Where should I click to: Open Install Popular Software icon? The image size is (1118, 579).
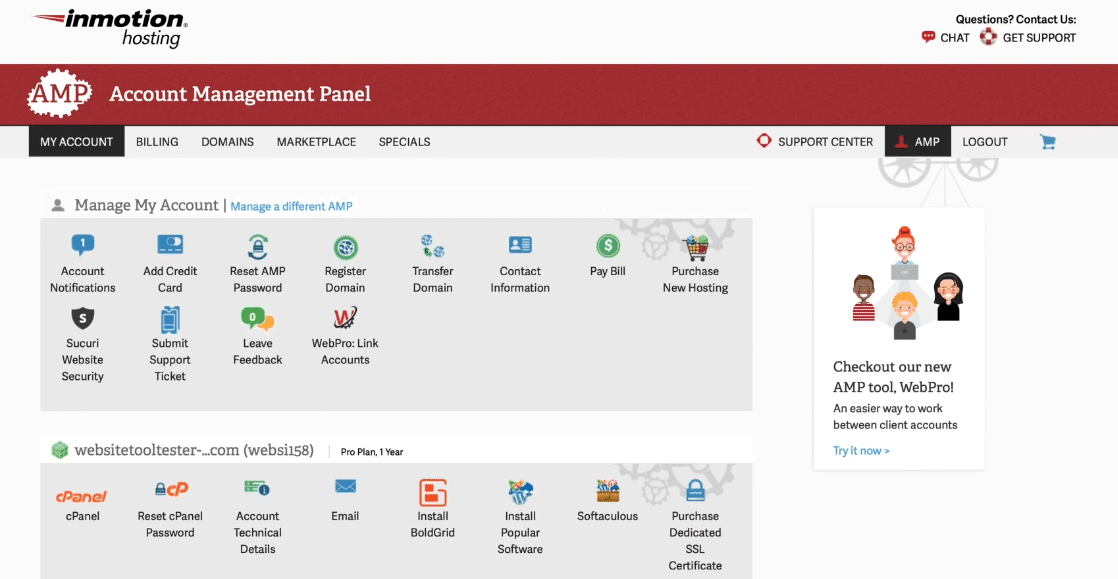pyautogui.click(x=520, y=492)
